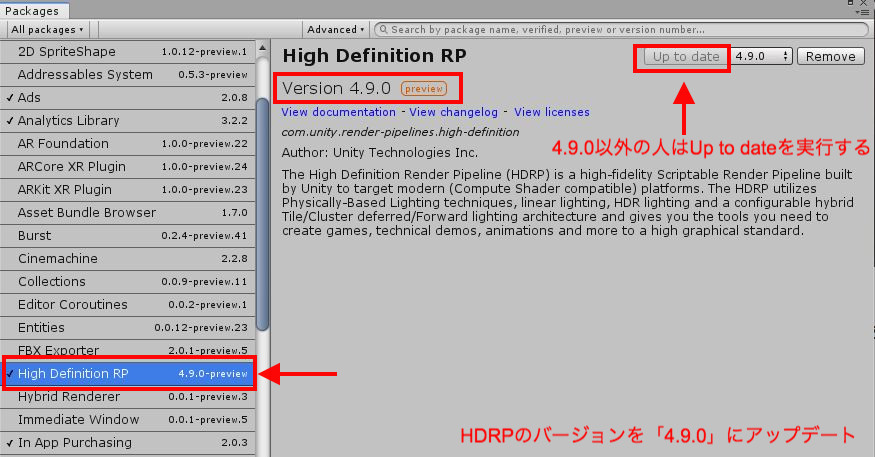Select the Editor Coroutines package
Viewport: 875px width, 457px height.
tap(128, 304)
